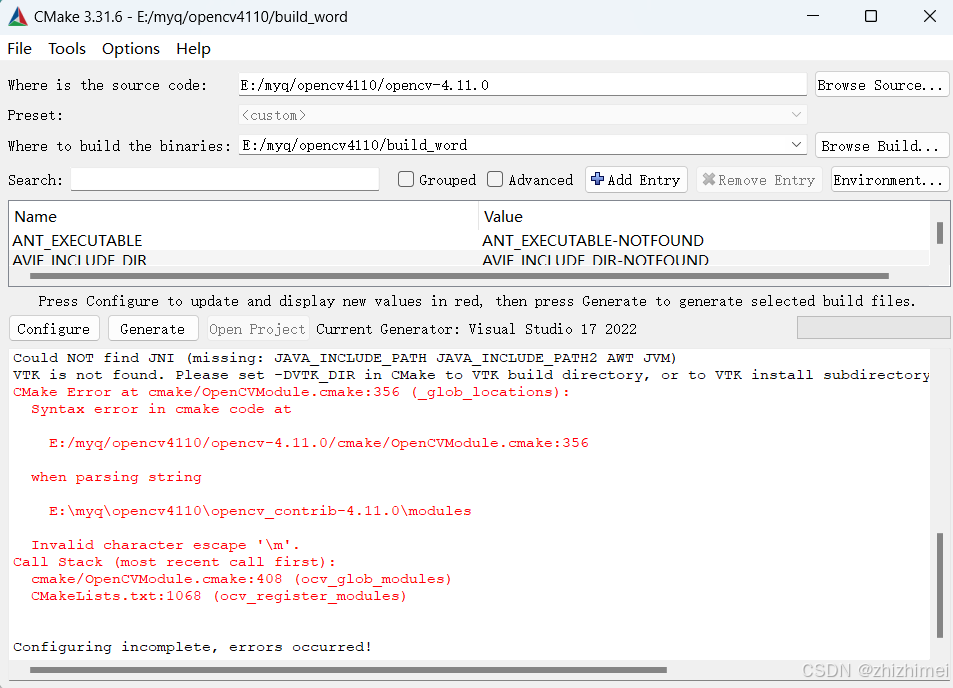Open the Preset dropdown
This screenshot has width=953, height=688.
pyautogui.click(x=523, y=115)
